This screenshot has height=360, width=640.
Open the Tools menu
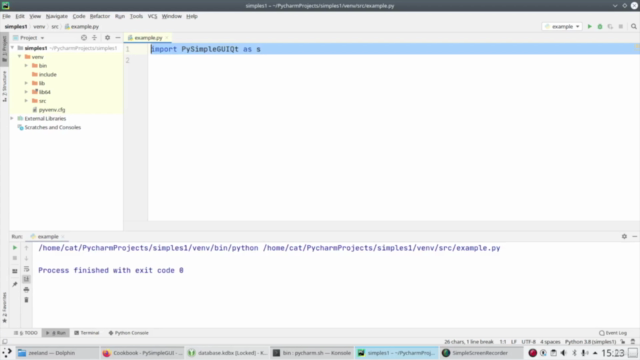136,16
